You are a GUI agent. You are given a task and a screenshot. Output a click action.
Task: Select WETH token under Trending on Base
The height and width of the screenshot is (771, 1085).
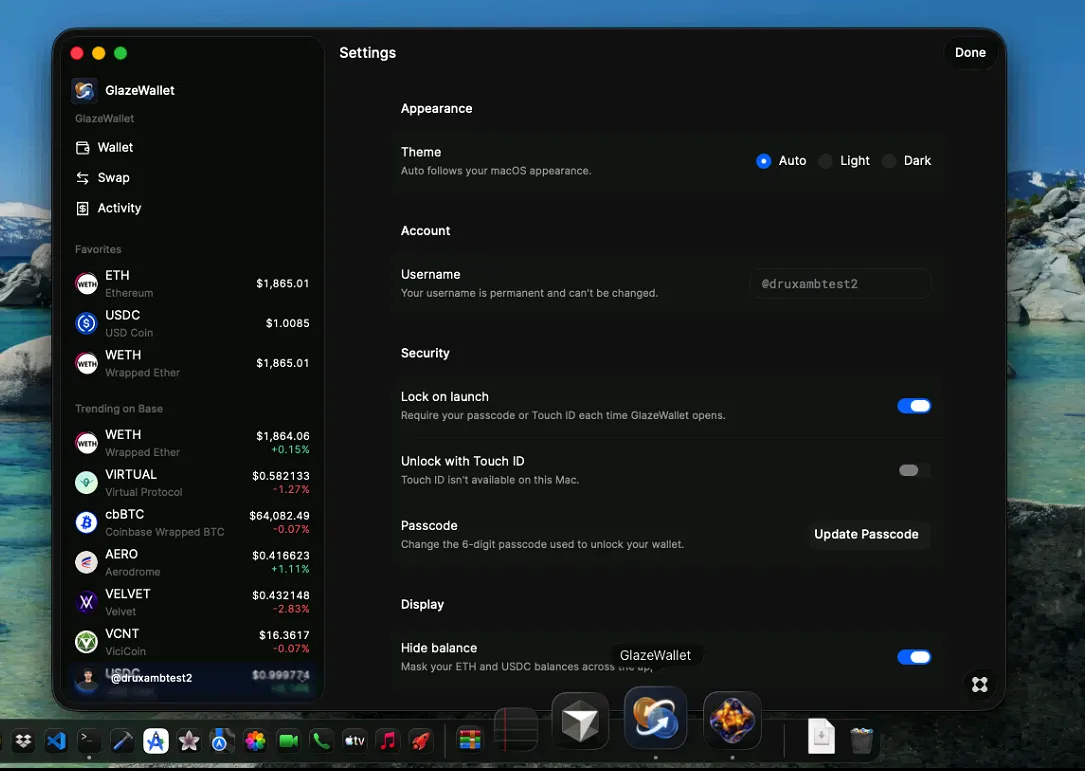click(x=192, y=443)
